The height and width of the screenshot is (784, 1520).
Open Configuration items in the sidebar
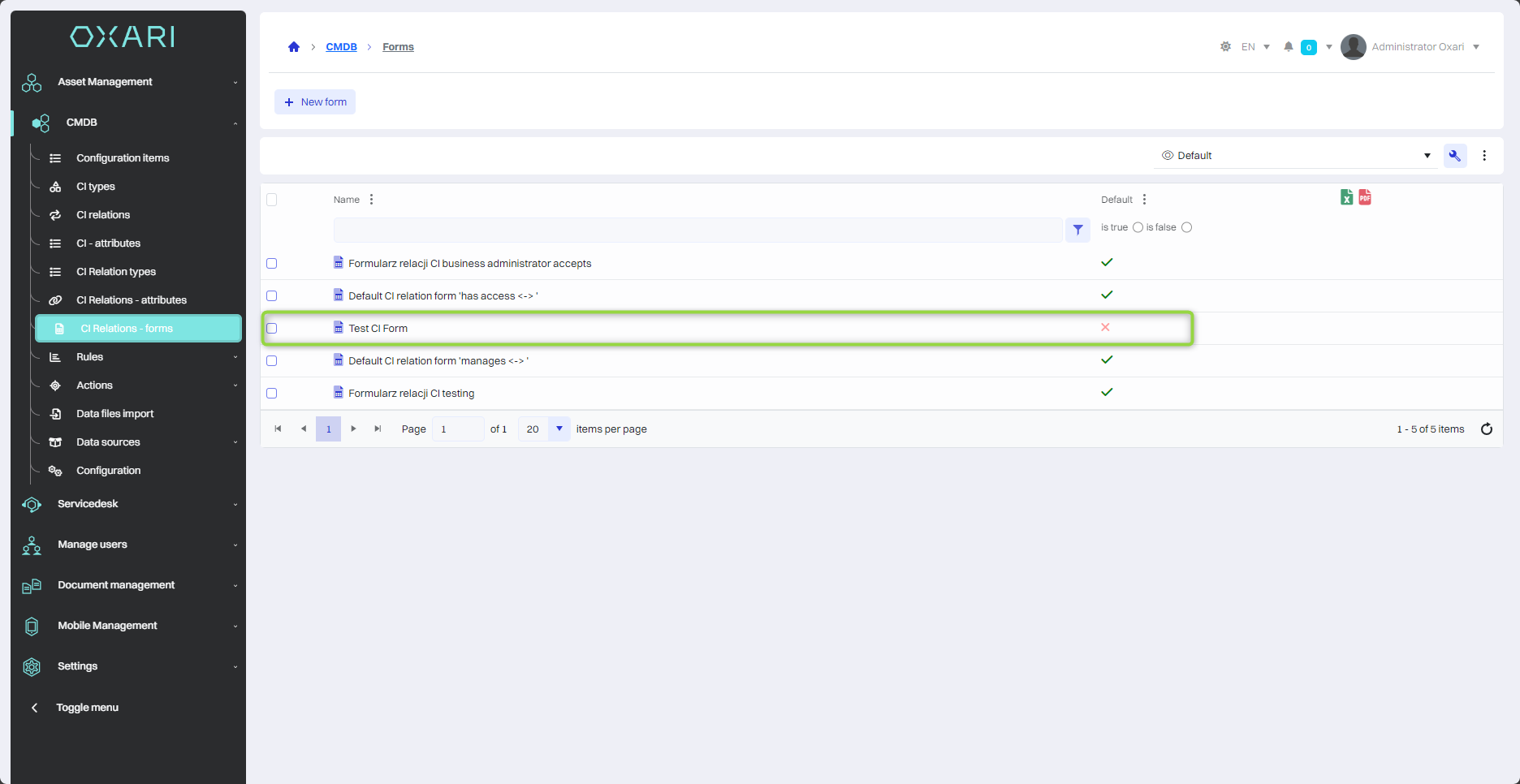tap(123, 158)
